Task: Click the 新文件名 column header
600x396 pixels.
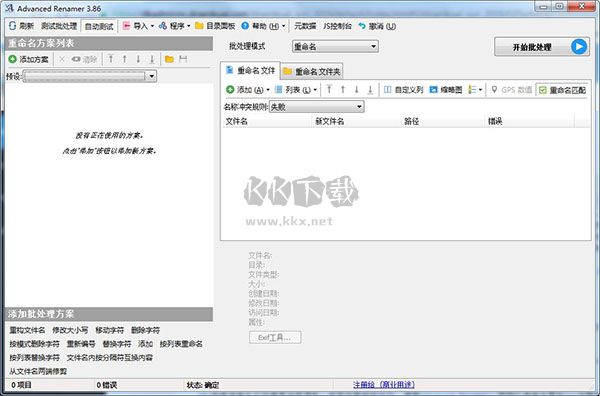Action: [357, 121]
